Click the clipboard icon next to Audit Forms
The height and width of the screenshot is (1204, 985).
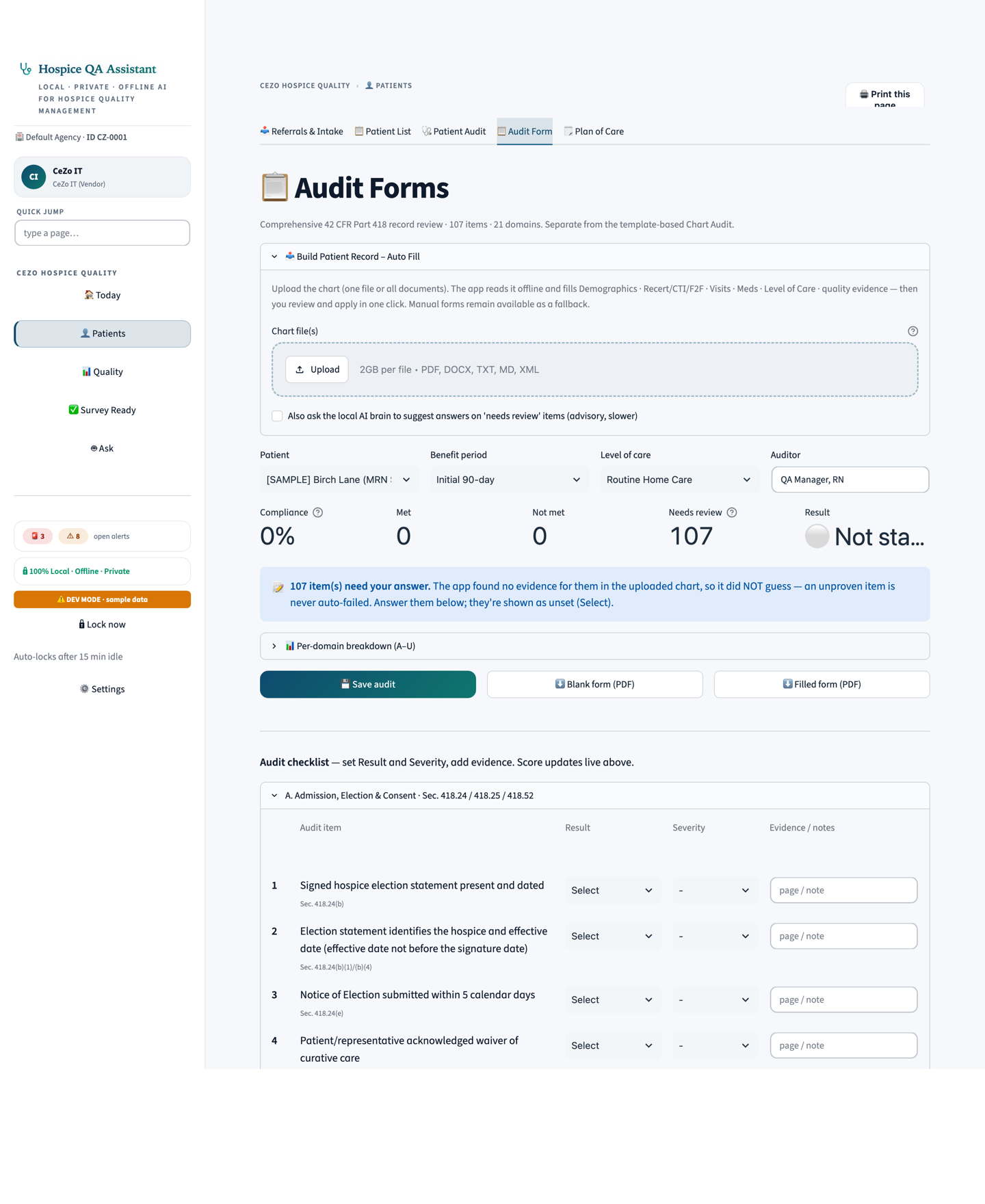pos(274,187)
